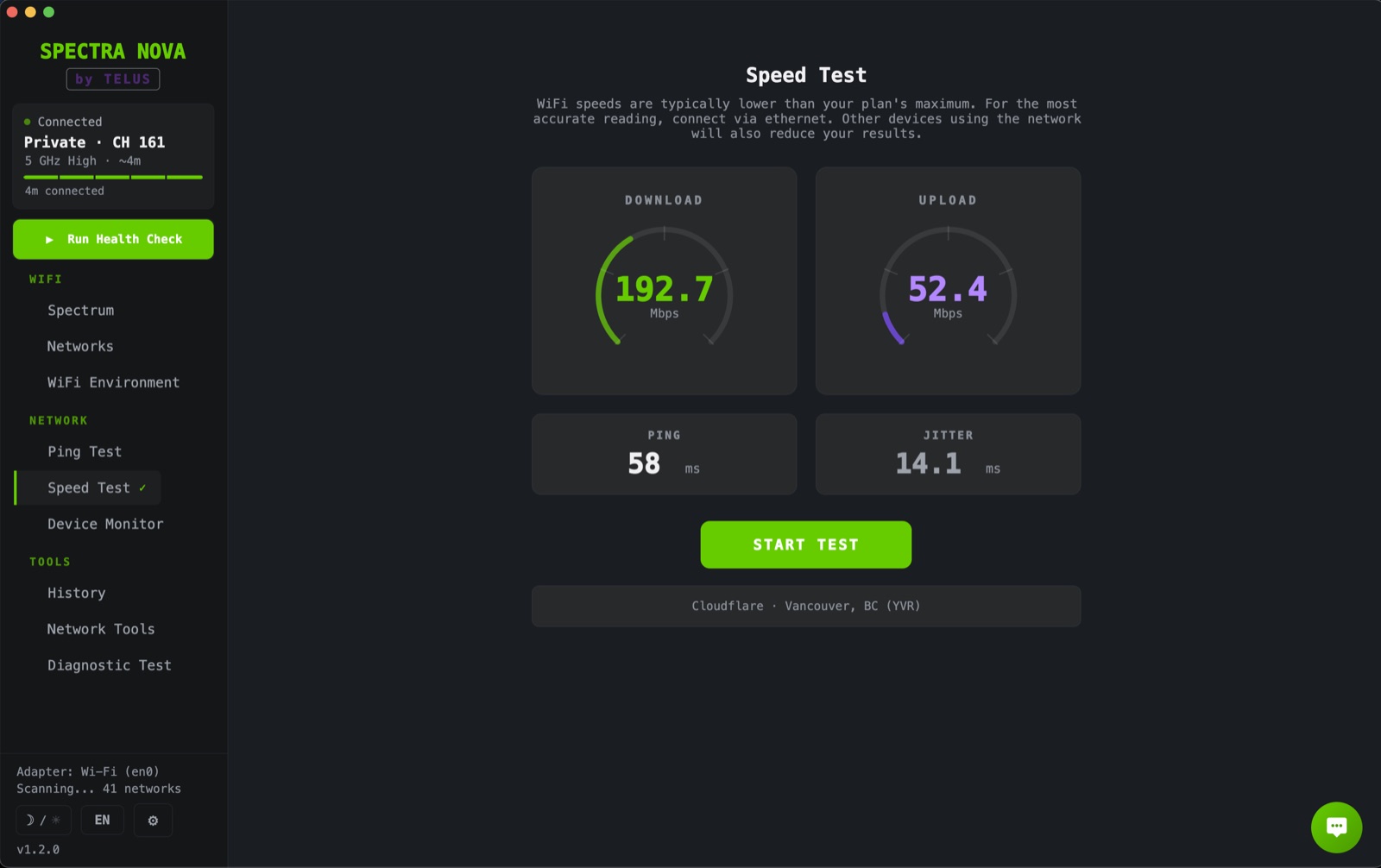
Task: Click the Ping 58 ms card
Action: (x=664, y=454)
